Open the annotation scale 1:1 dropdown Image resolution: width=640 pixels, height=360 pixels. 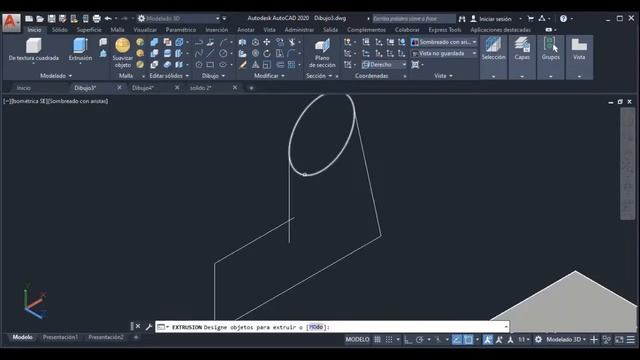pos(524,340)
